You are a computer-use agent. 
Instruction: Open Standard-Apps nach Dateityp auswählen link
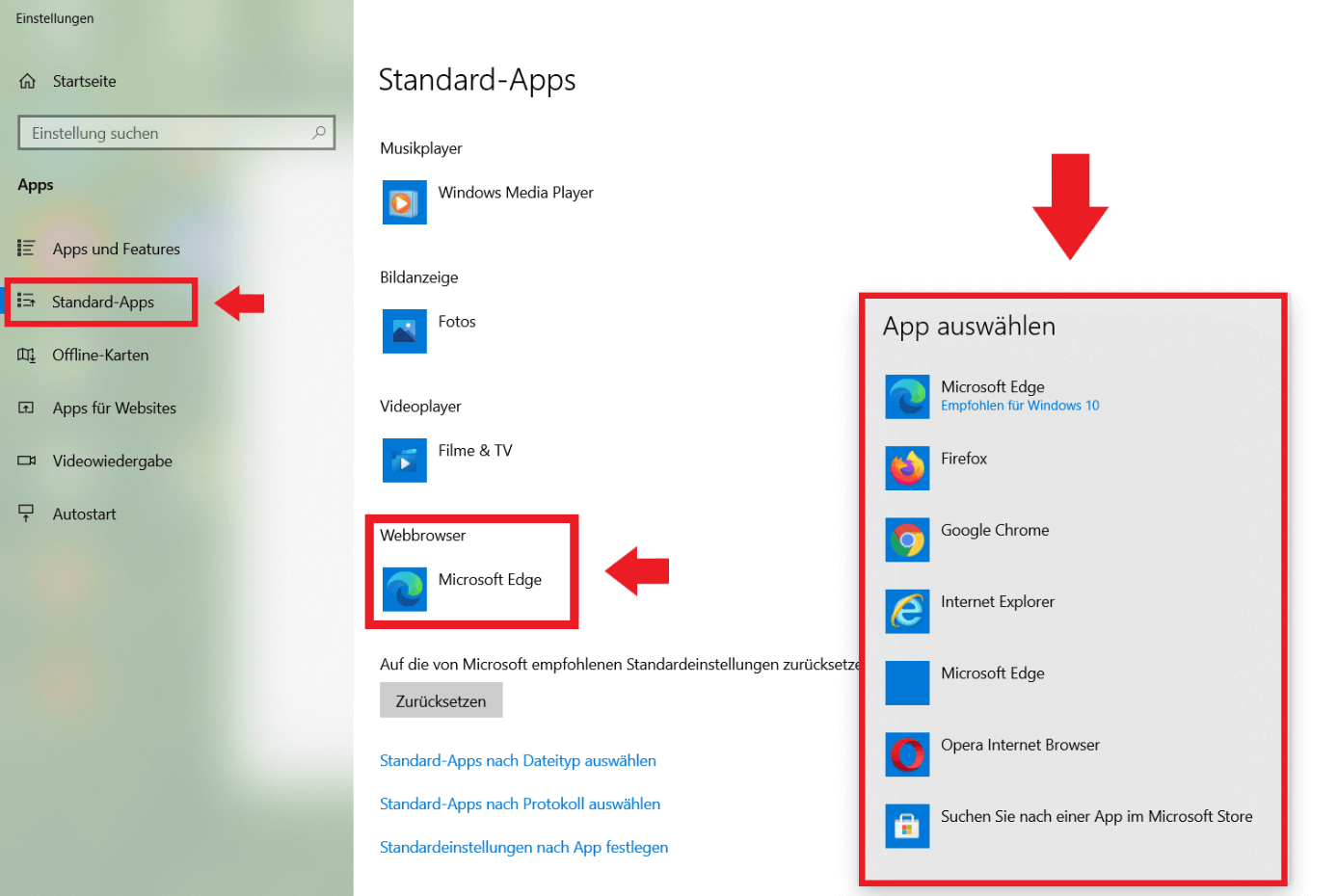point(518,760)
